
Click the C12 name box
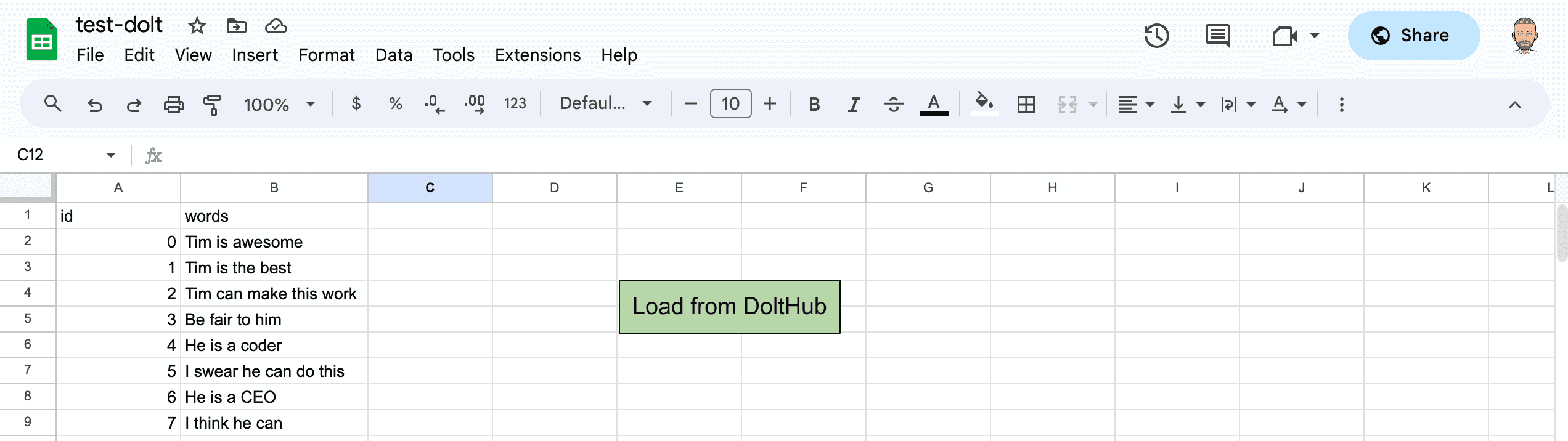(x=30, y=155)
